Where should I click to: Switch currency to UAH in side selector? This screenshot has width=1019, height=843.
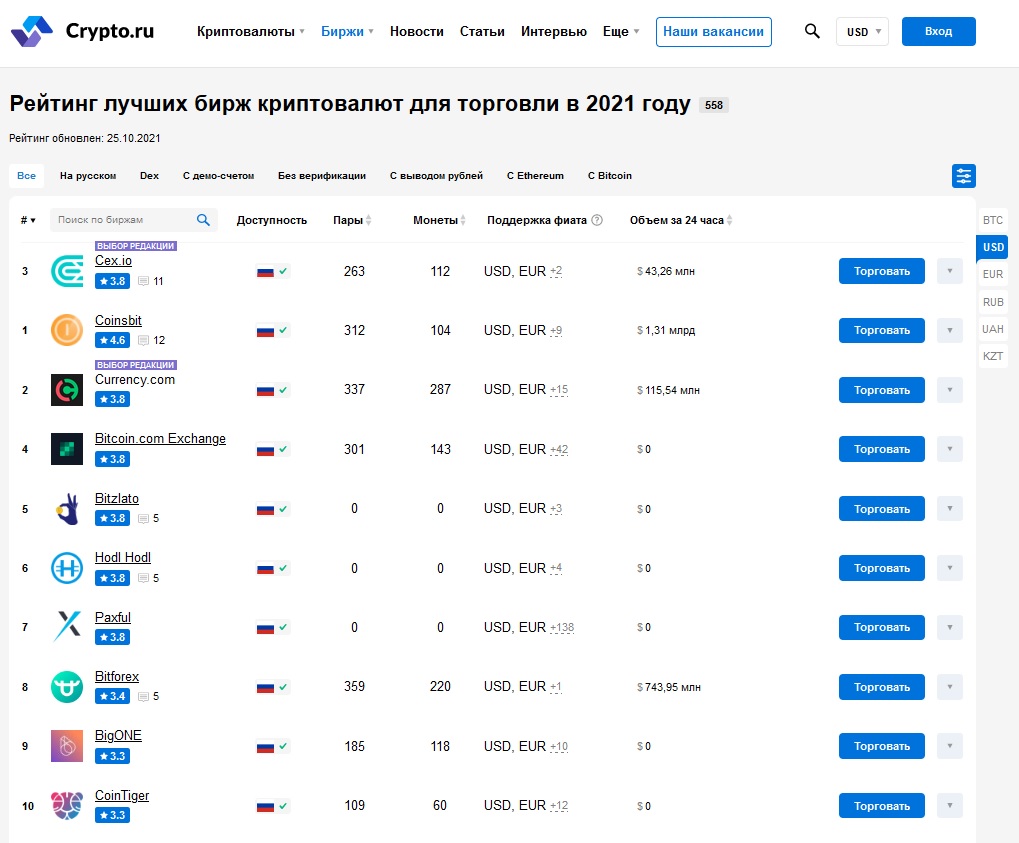point(992,330)
